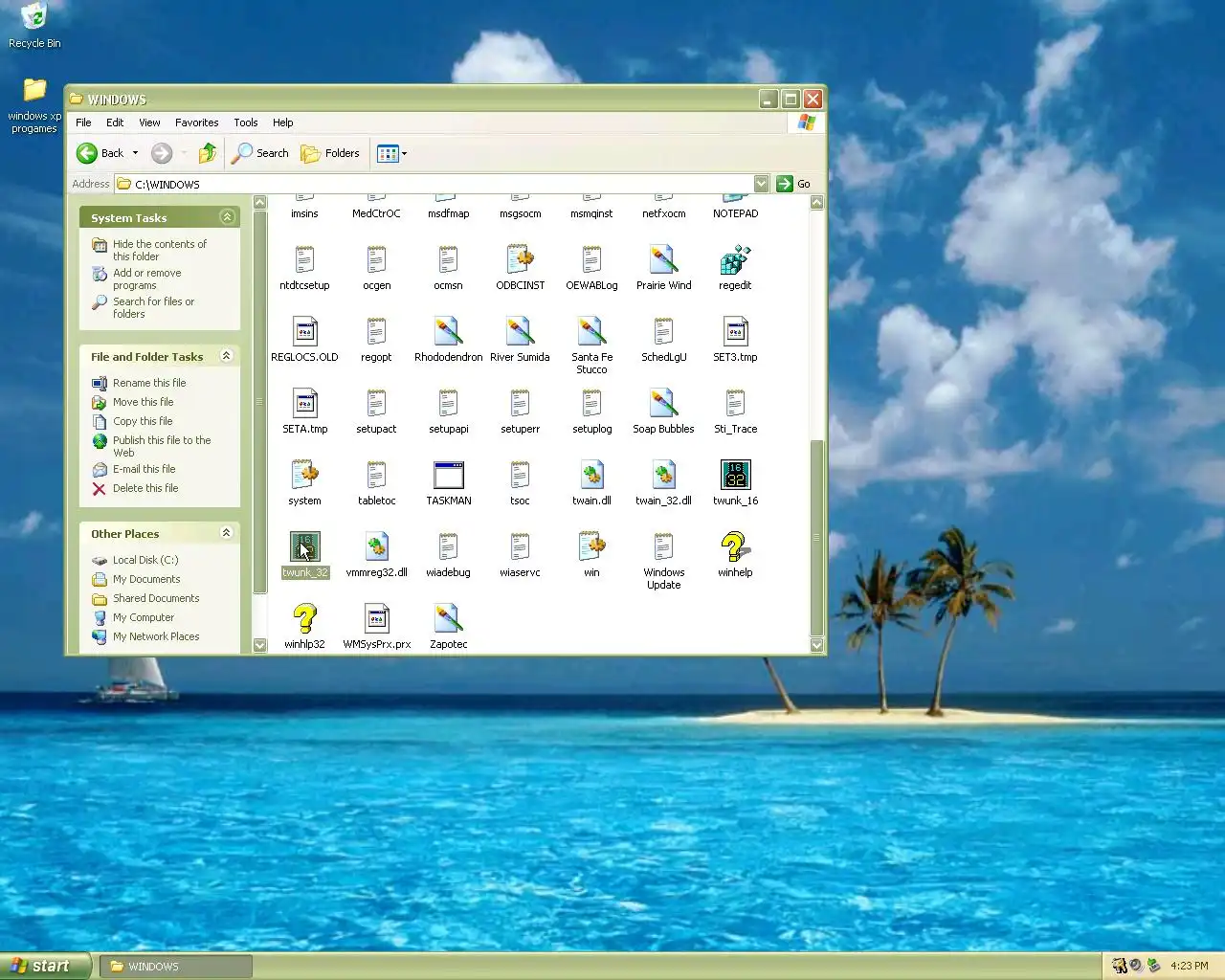Select the River Sumida bitmap icon
Viewport: 1225px width, 980px height.
pyautogui.click(x=520, y=331)
